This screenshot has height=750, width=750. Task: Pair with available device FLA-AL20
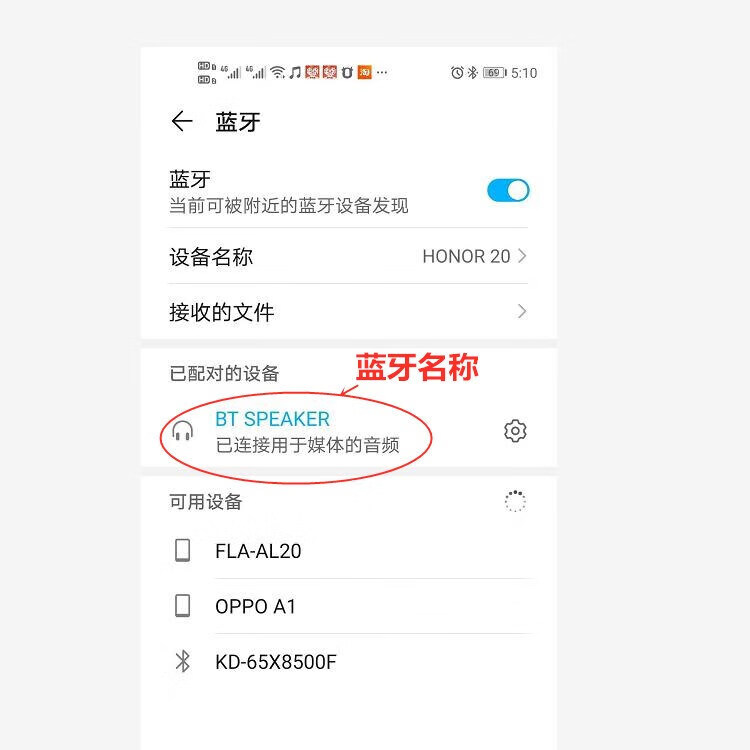348,551
